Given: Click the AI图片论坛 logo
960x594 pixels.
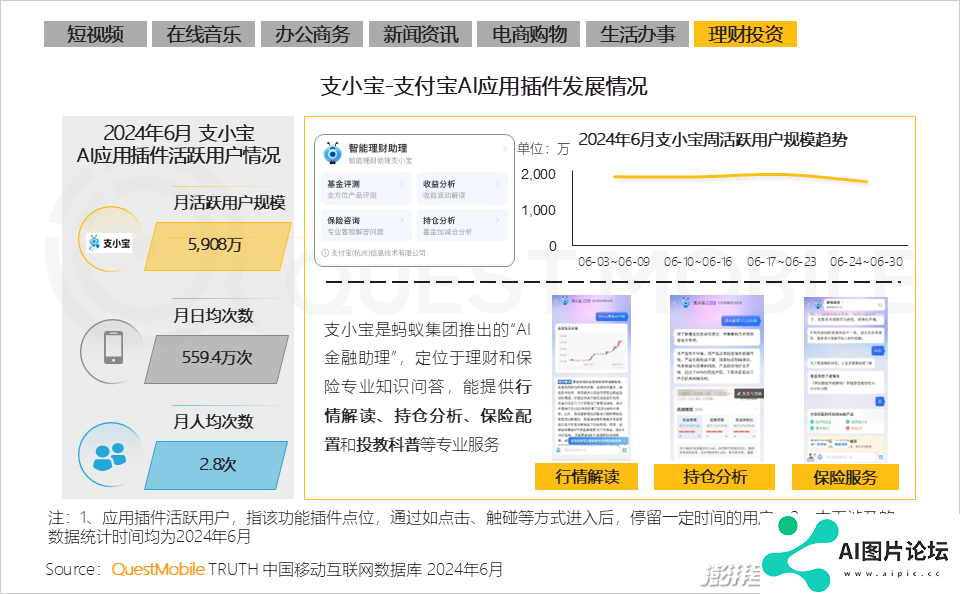Looking at the screenshot, I should [857, 554].
